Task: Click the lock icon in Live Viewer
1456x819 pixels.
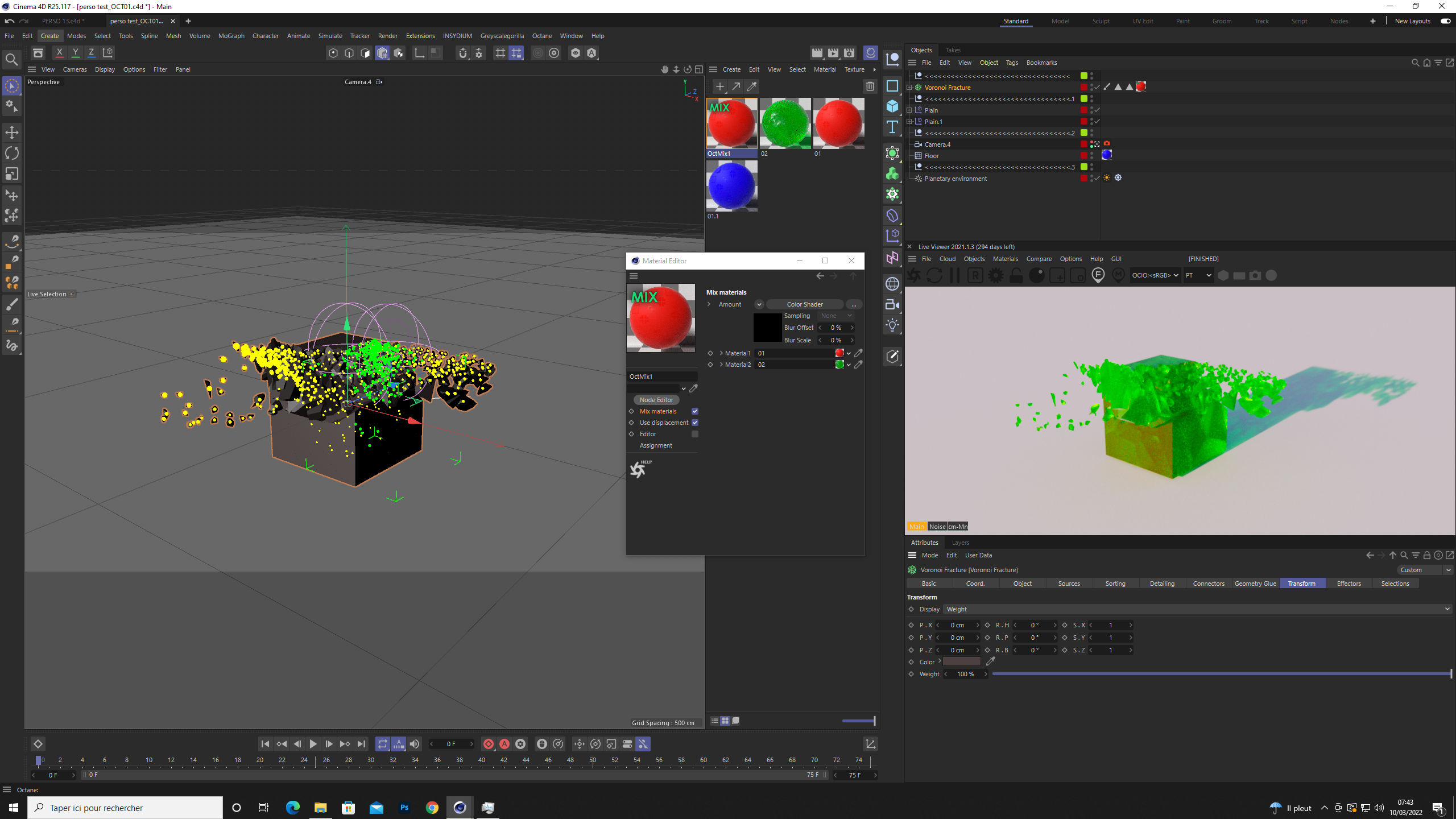Action: click(1016, 276)
